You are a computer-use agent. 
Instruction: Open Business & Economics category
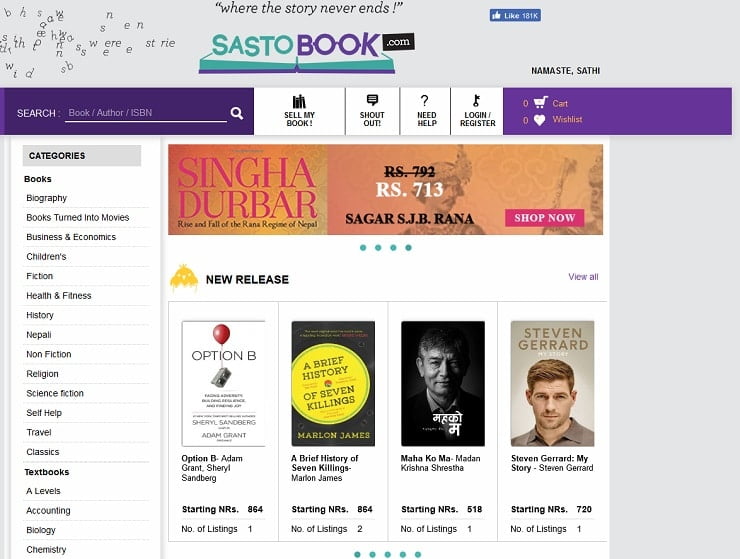71,237
